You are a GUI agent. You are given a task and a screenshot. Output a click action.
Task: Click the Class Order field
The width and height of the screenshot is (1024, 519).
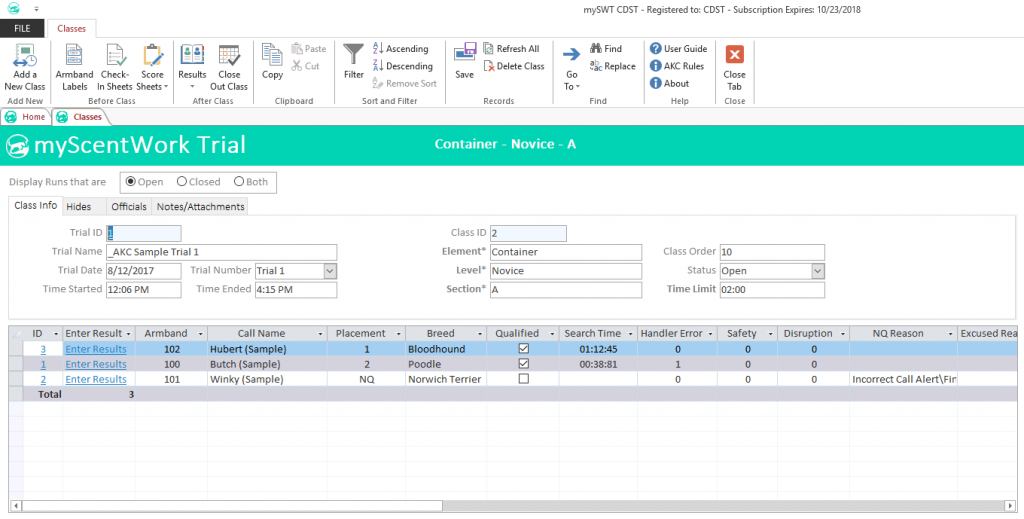[772, 252]
